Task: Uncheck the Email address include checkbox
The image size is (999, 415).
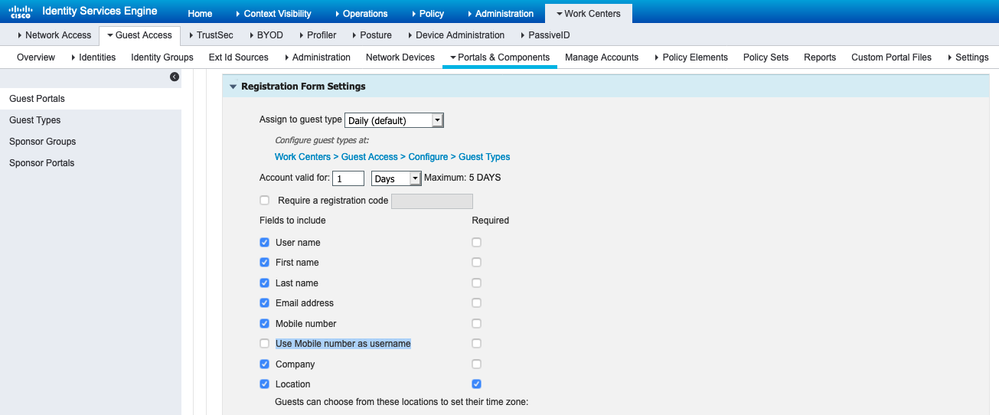Action: [x=264, y=303]
